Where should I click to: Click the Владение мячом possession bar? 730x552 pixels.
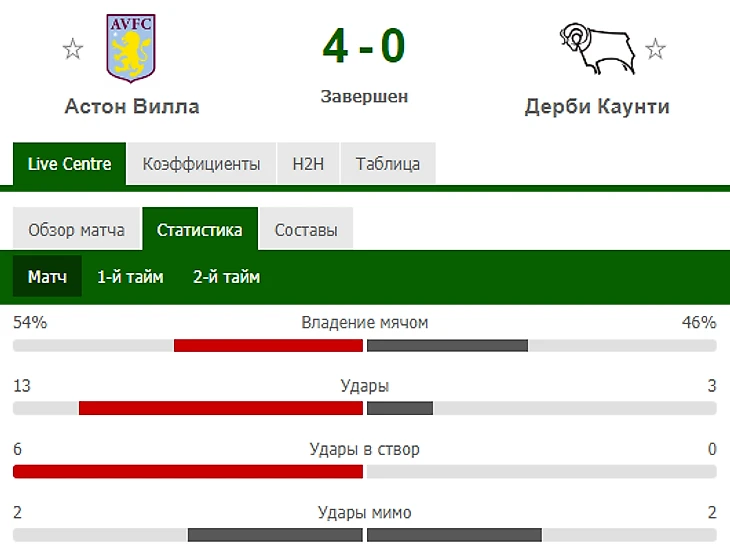(x=364, y=345)
